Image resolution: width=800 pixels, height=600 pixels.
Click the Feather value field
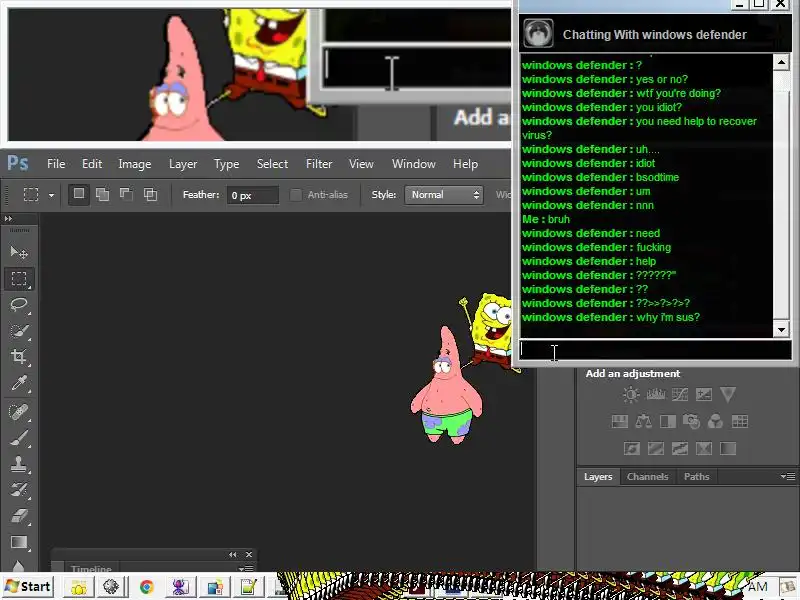[253, 195]
